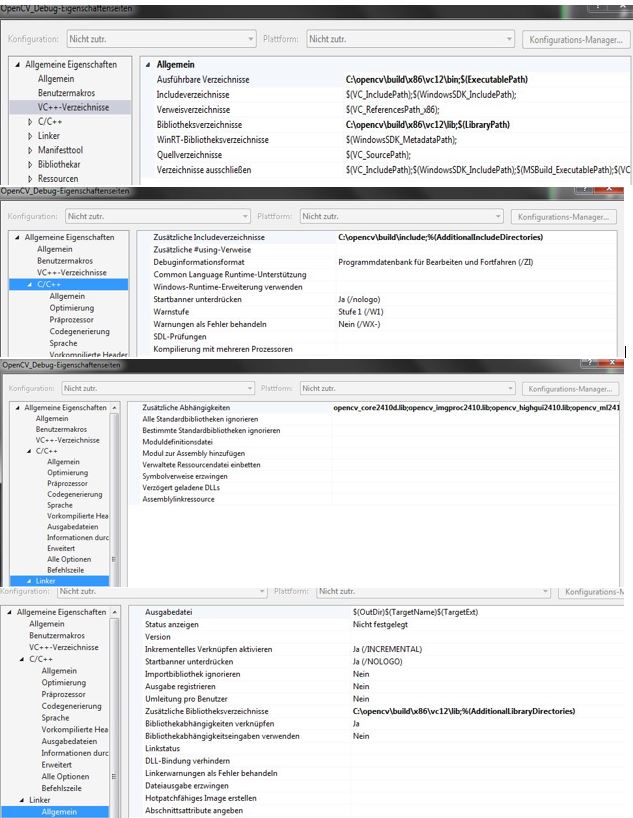633x818 pixels.
Task: Click the value Ja (/nologo)
Action: point(359,299)
